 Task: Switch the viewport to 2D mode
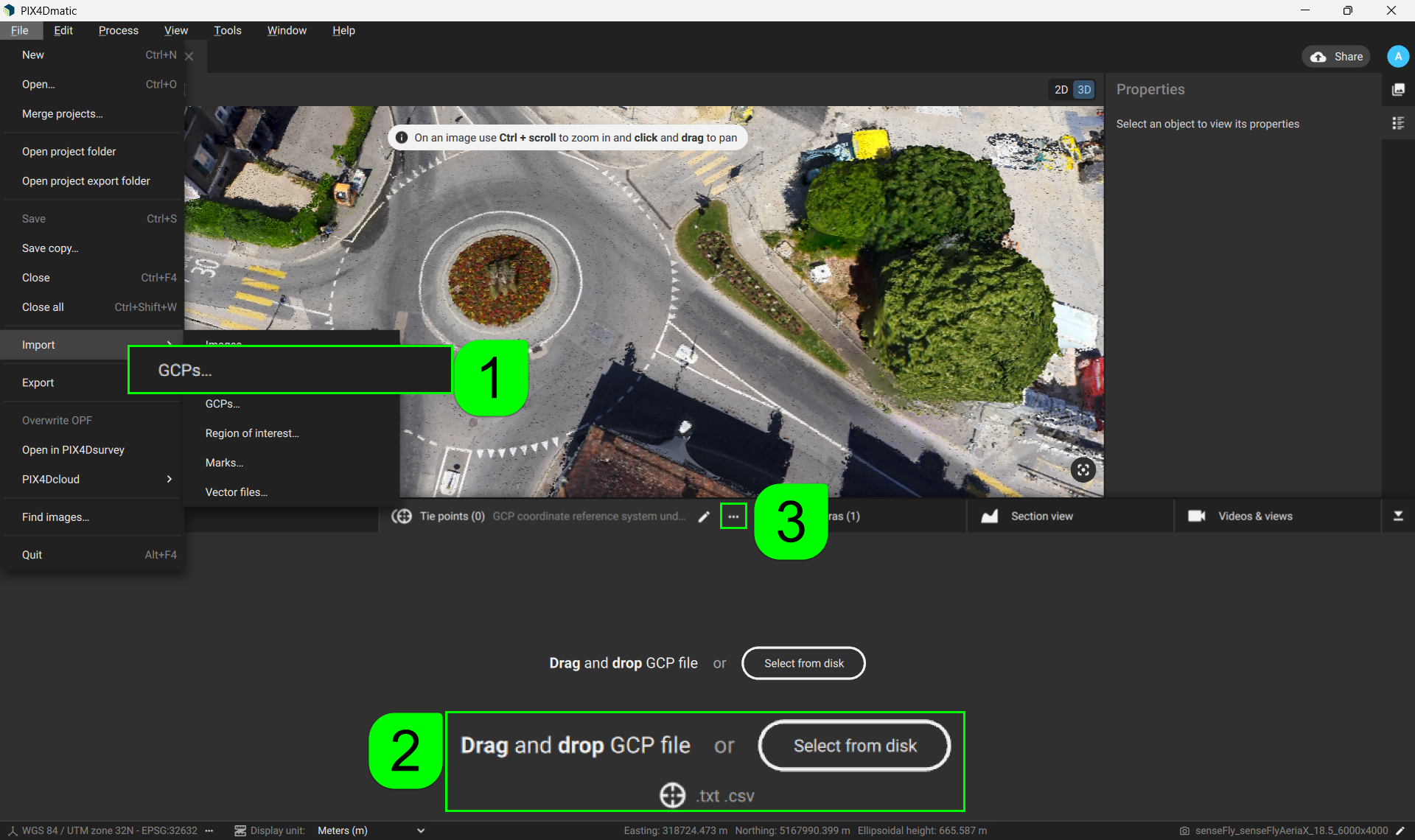pyautogui.click(x=1061, y=89)
